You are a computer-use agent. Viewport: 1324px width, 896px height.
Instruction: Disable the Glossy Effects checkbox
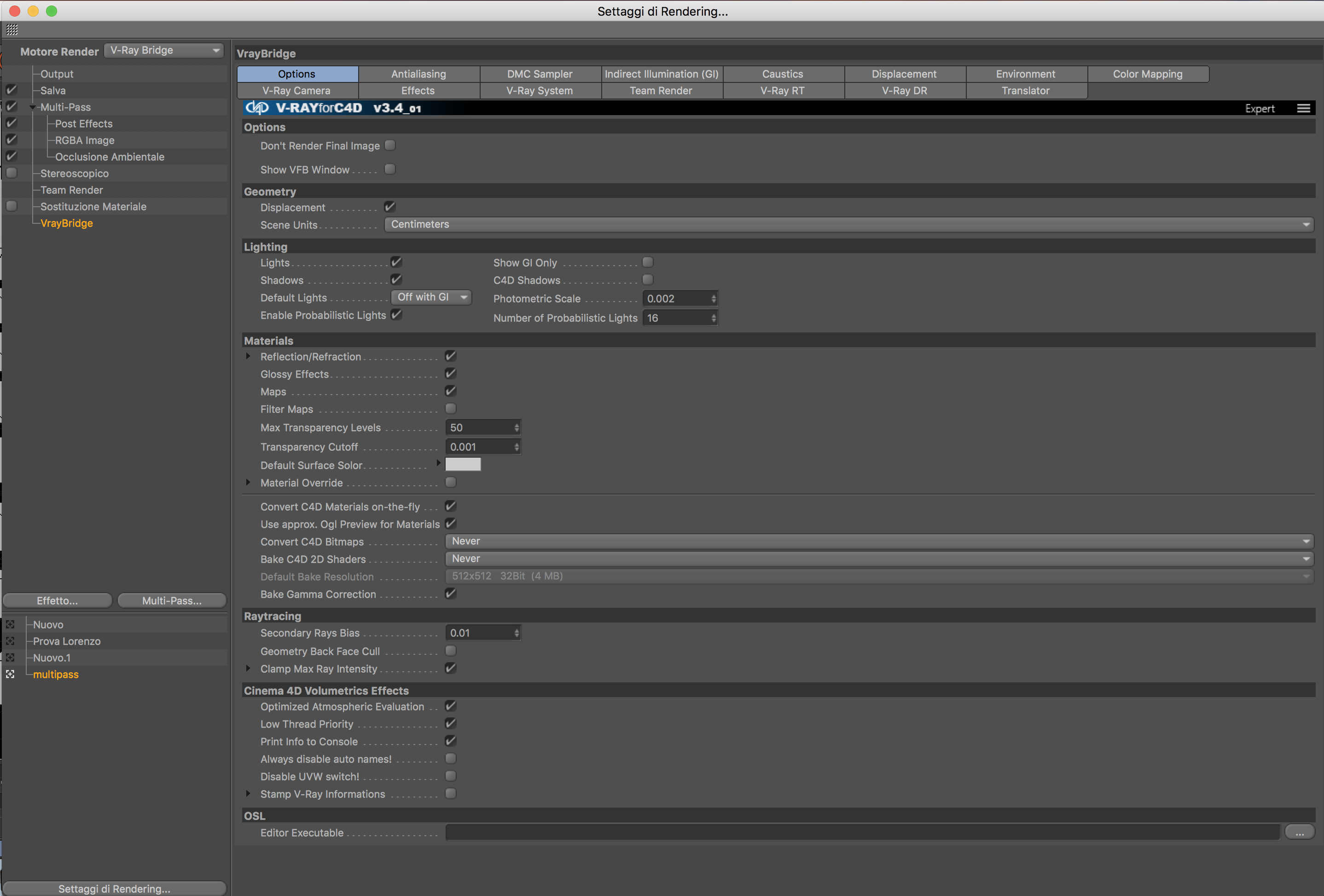pos(450,374)
